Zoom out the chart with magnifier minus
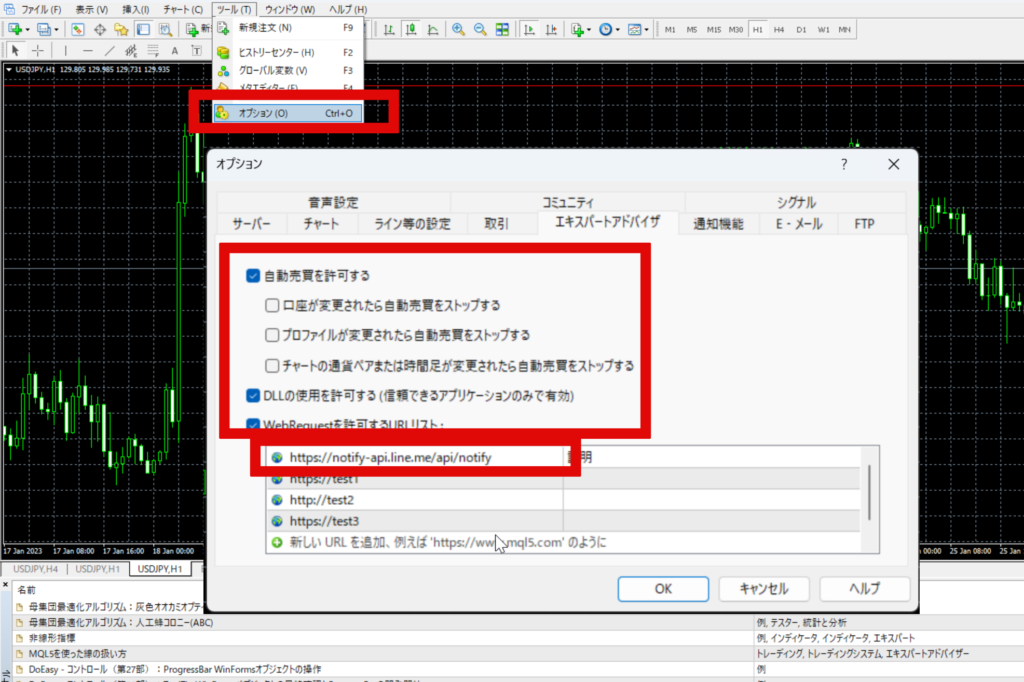 [x=480, y=29]
